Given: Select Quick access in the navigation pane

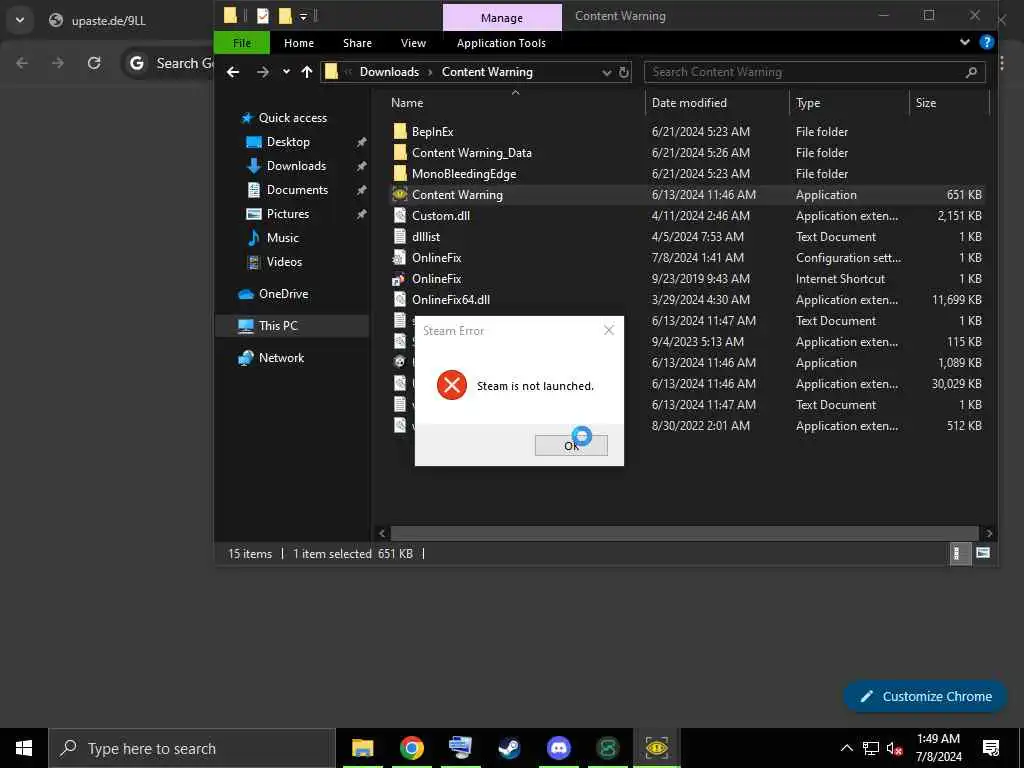Looking at the screenshot, I should [x=292, y=118].
